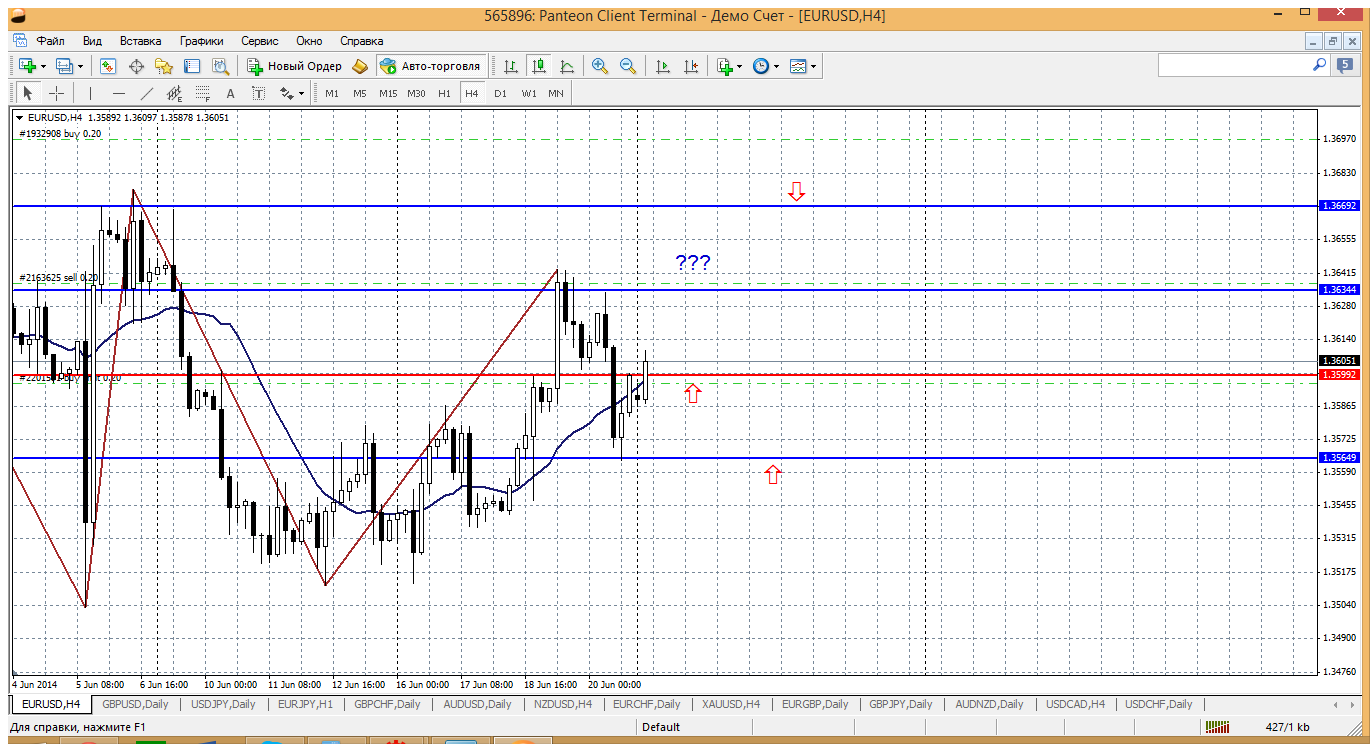This screenshot has width=1370, height=744.
Task: Expand the EURUSD,H4 chart title arrow
Action: click(x=20, y=117)
